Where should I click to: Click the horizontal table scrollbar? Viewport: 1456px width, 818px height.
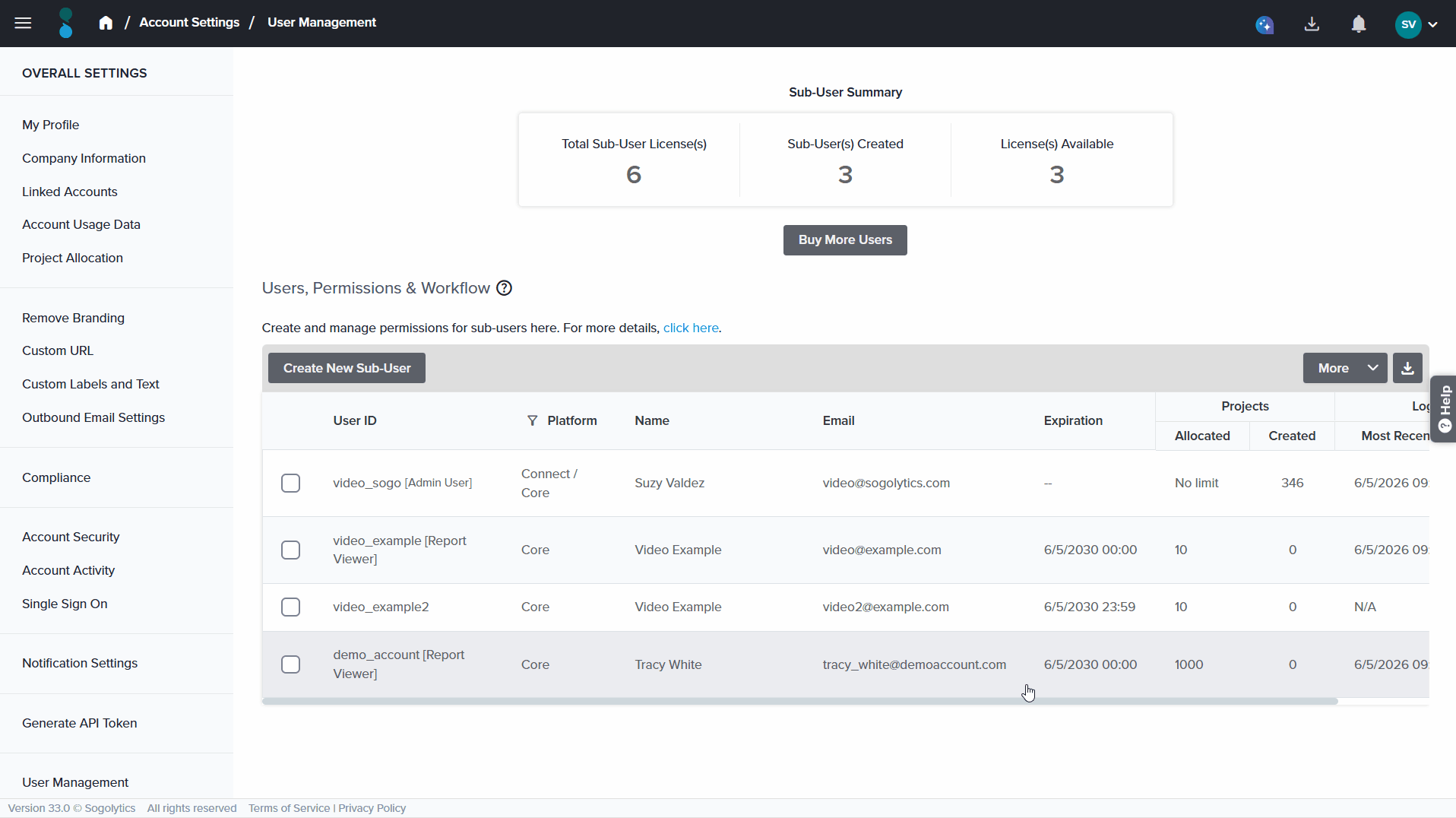click(799, 701)
